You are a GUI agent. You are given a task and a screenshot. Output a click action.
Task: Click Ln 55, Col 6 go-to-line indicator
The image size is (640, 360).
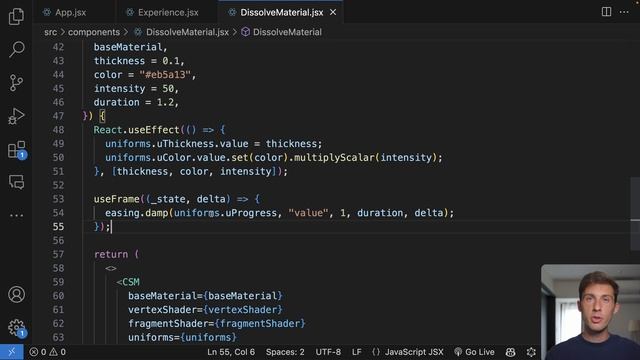[231, 352]
